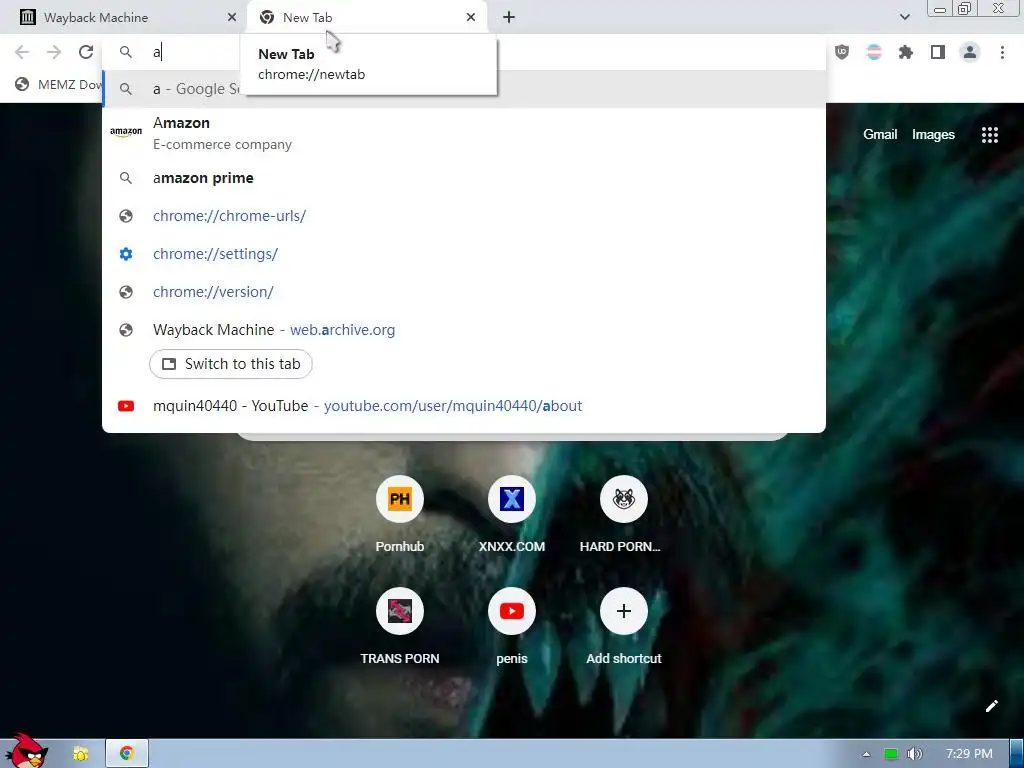Viewport: 1024px width, 768px height.
Task: Open the profile avatar menu
Action: click(x=970, y=52)
